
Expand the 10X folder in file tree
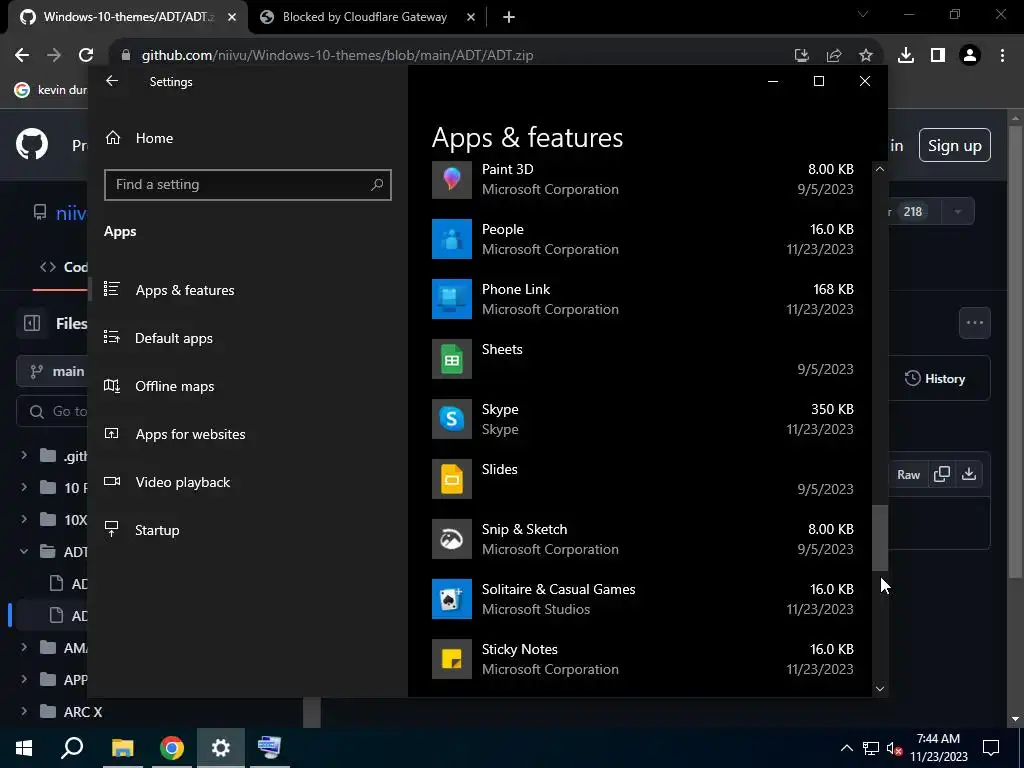24,519
